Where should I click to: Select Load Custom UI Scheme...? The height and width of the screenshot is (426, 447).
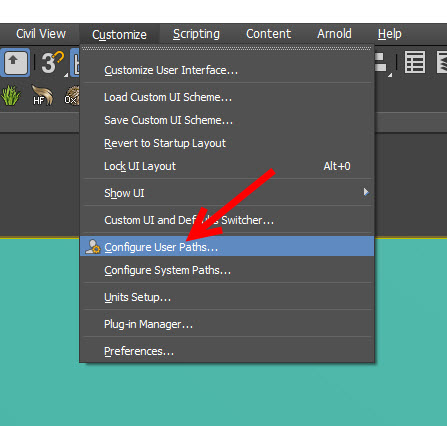(227, 97)
